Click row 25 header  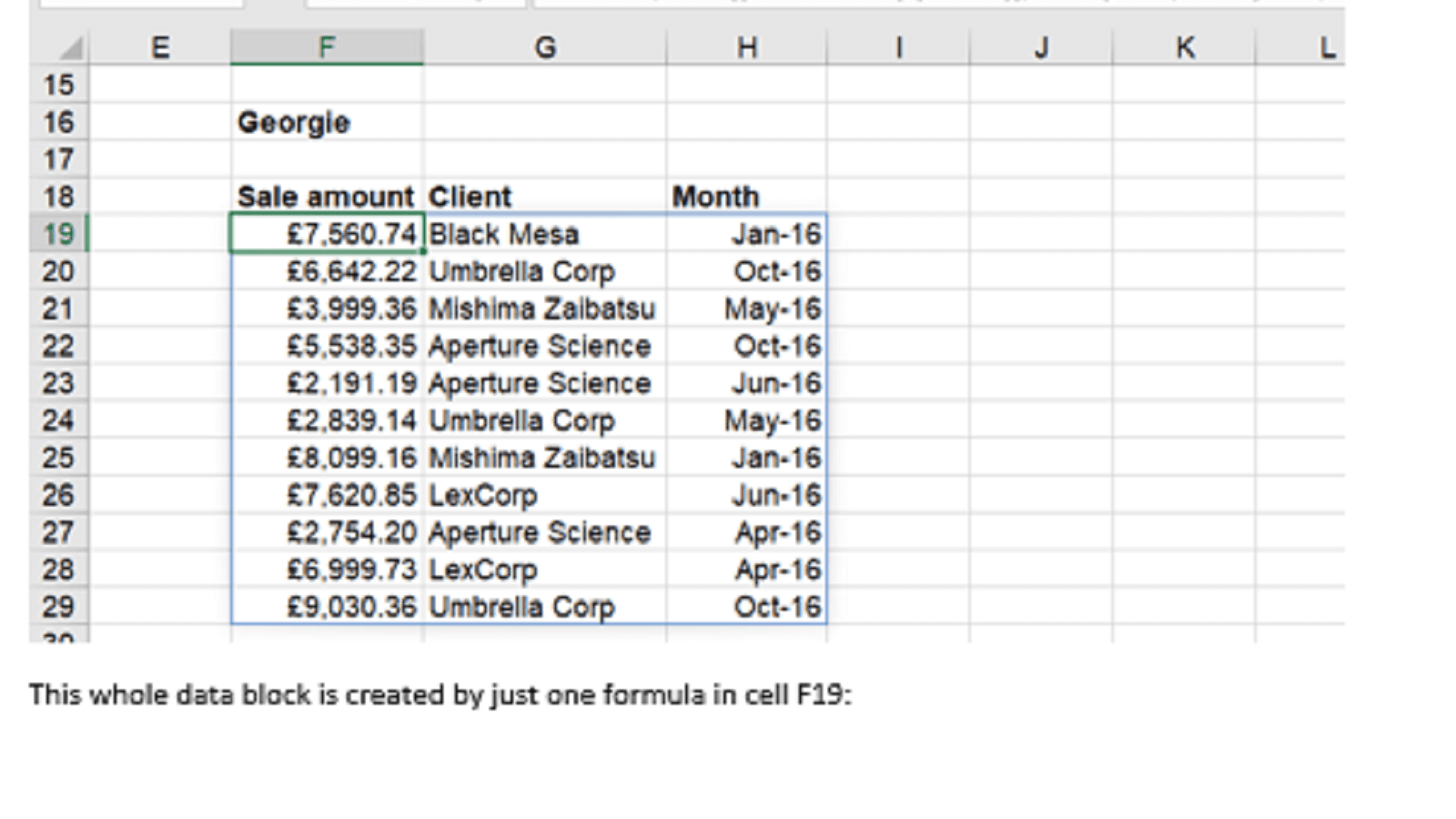[58, 458]
